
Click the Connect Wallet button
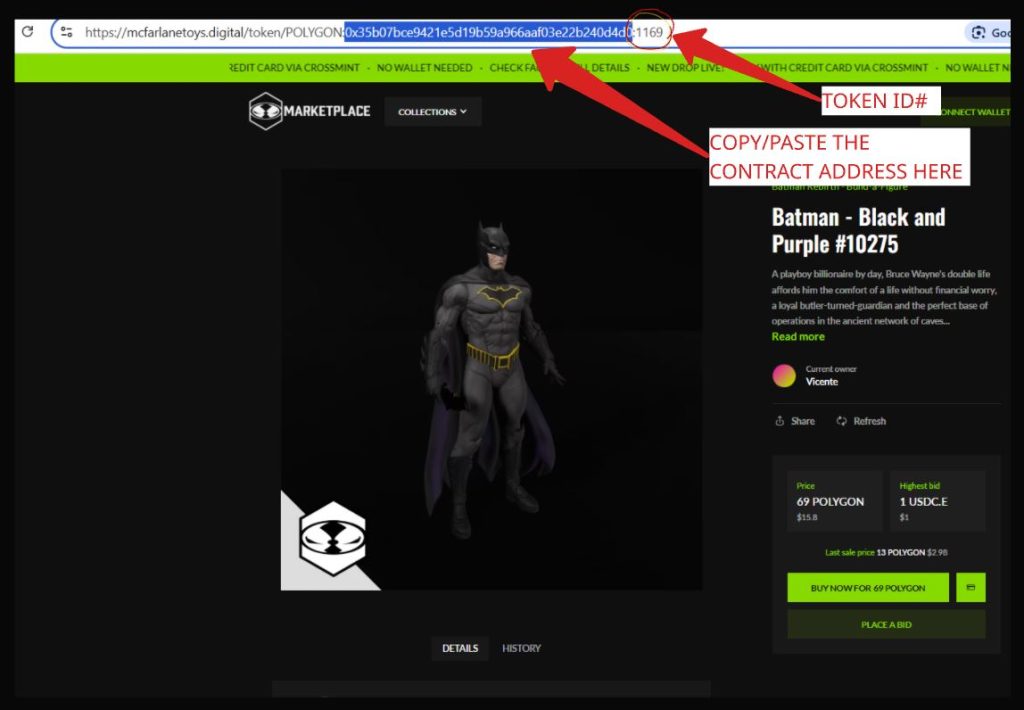(967, 112)
